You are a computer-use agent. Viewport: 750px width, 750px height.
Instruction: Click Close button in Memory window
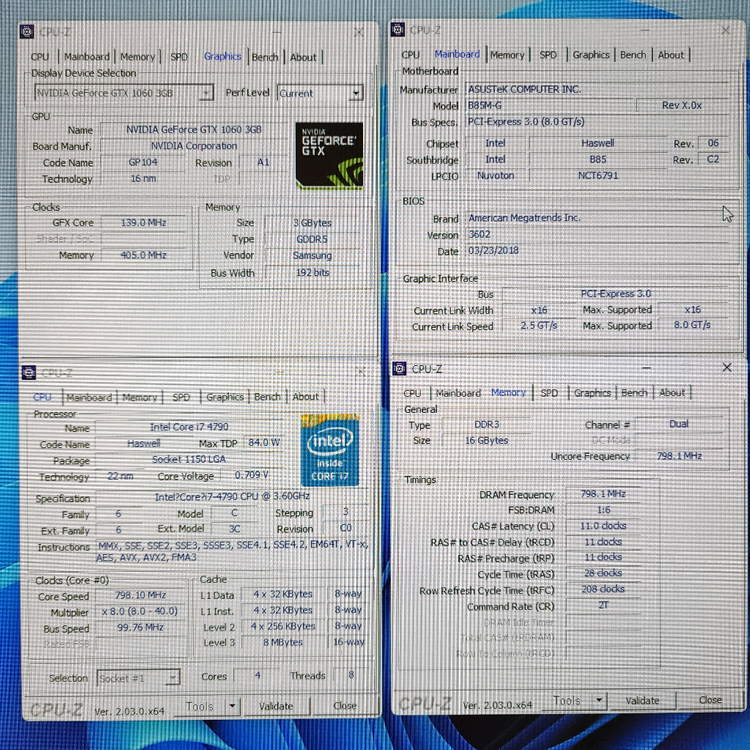pyautogui.click(x=710, y=700)
